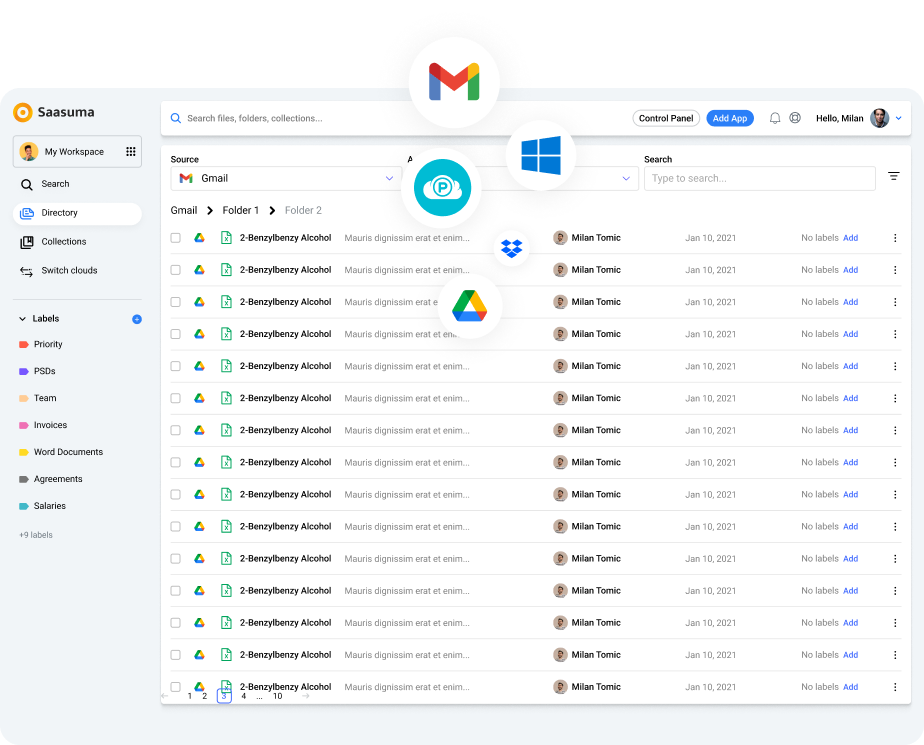Select the last row's checkbox
Viewport: 924px width, 745px height.
point(176,687)
